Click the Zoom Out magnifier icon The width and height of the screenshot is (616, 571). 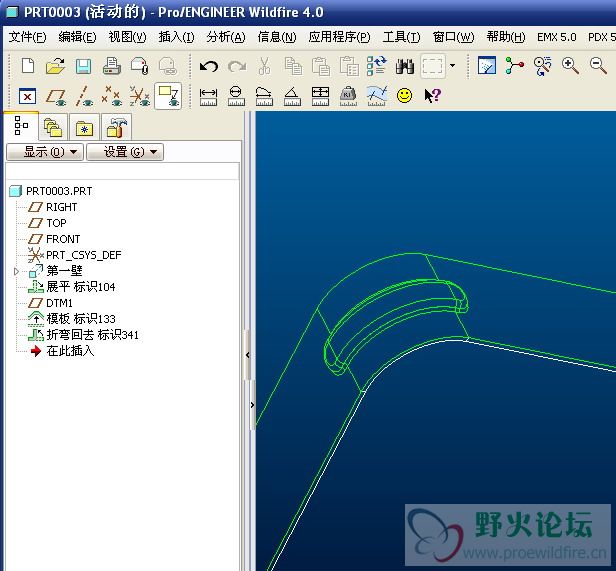[598, 65]
